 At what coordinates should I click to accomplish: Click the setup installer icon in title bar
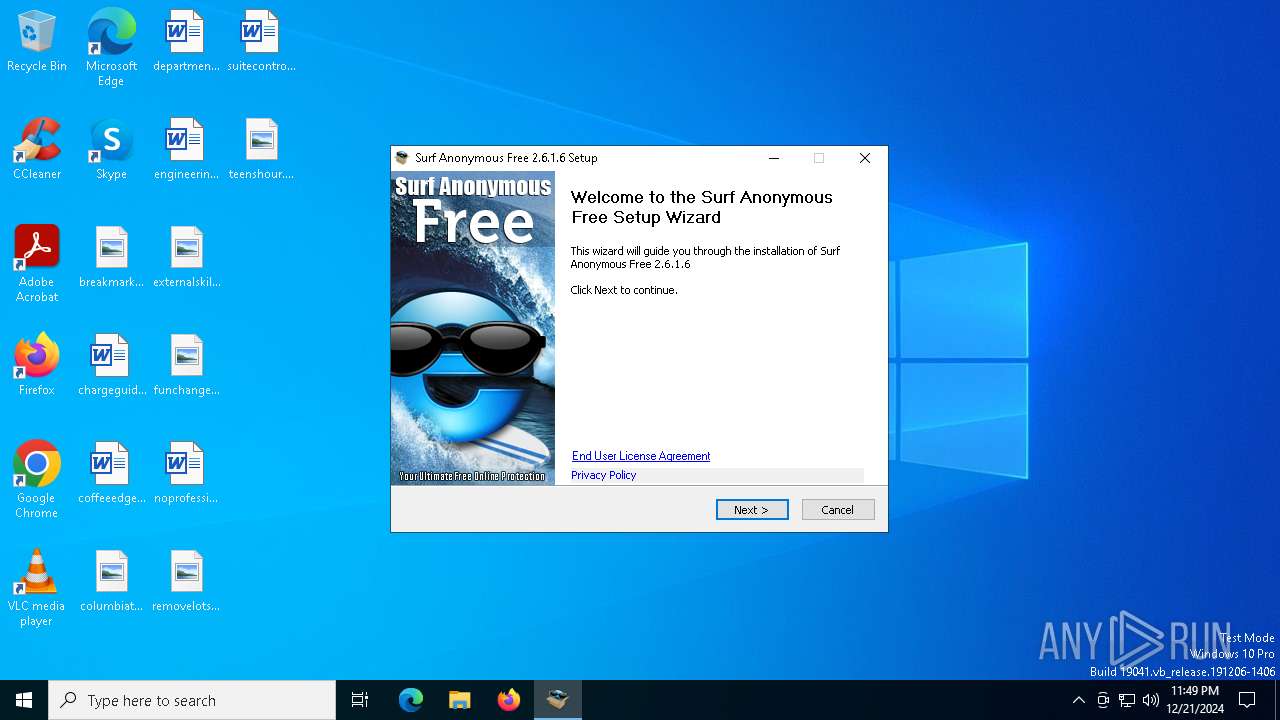coord(402,158)
